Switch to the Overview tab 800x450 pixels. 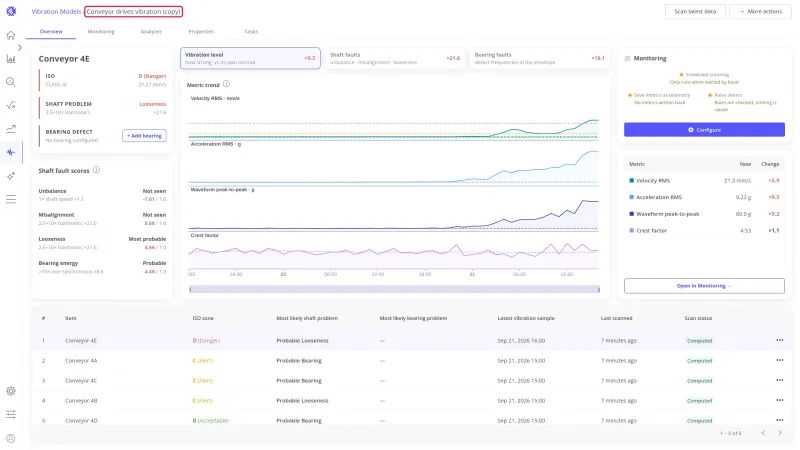(51, 32)
